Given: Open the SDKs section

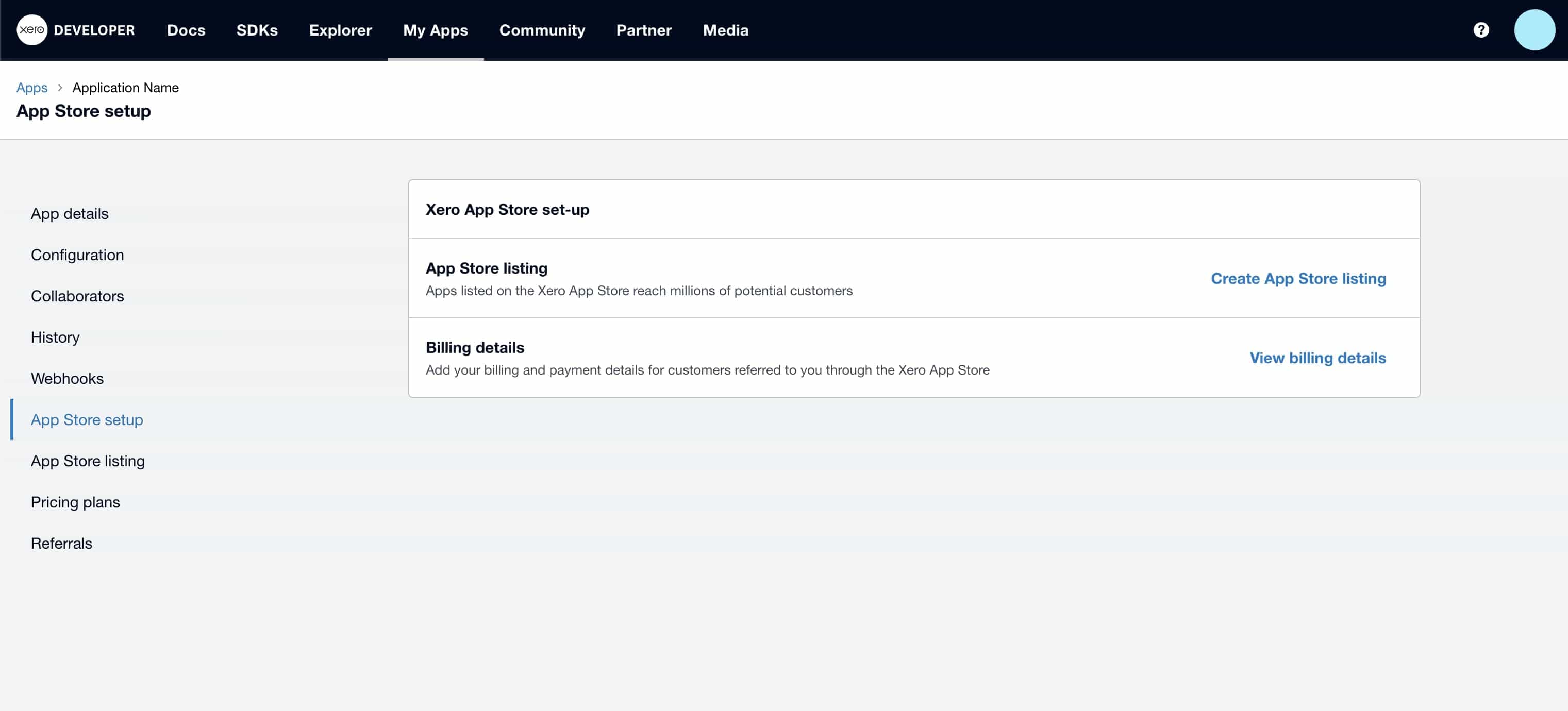Looking at the screenshot, I should (257, 30).
